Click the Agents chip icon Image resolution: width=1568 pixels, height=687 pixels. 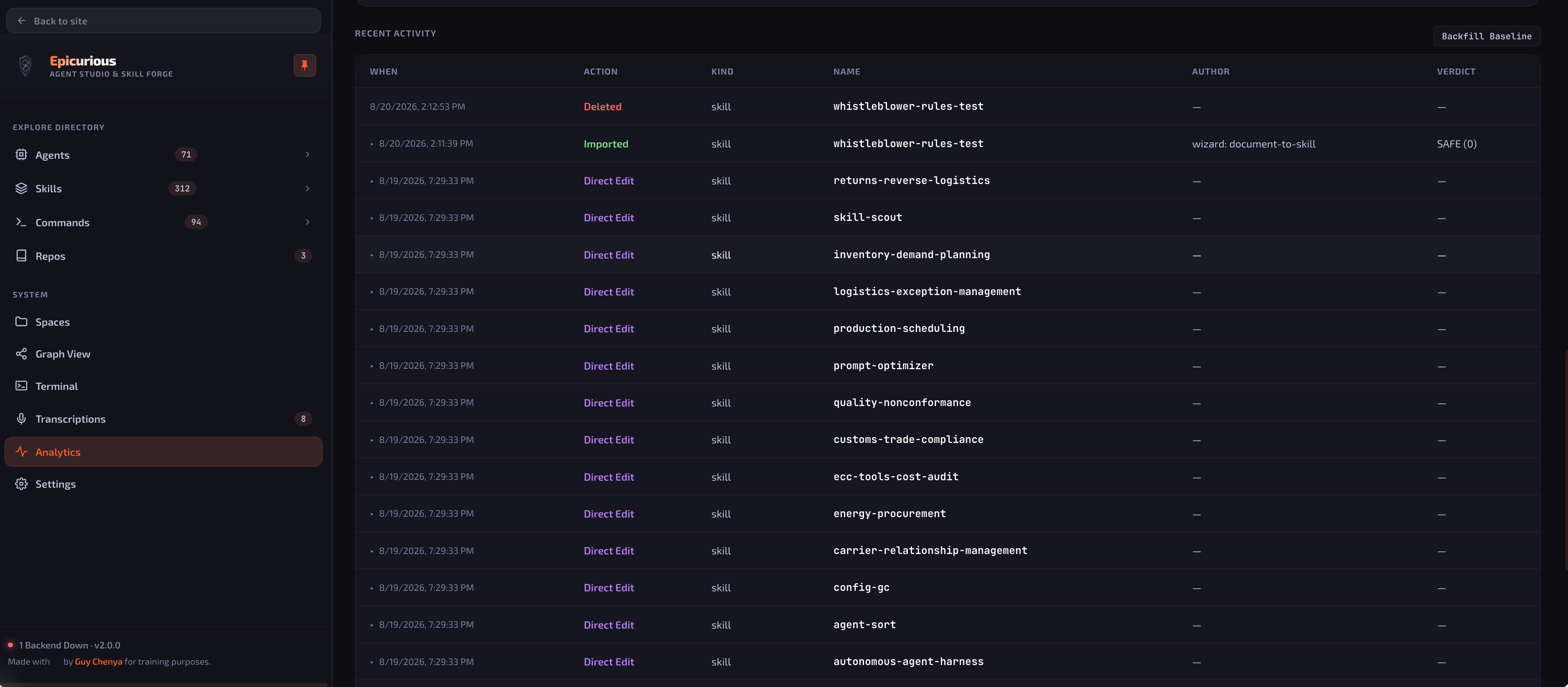click(x=21, y=154)
